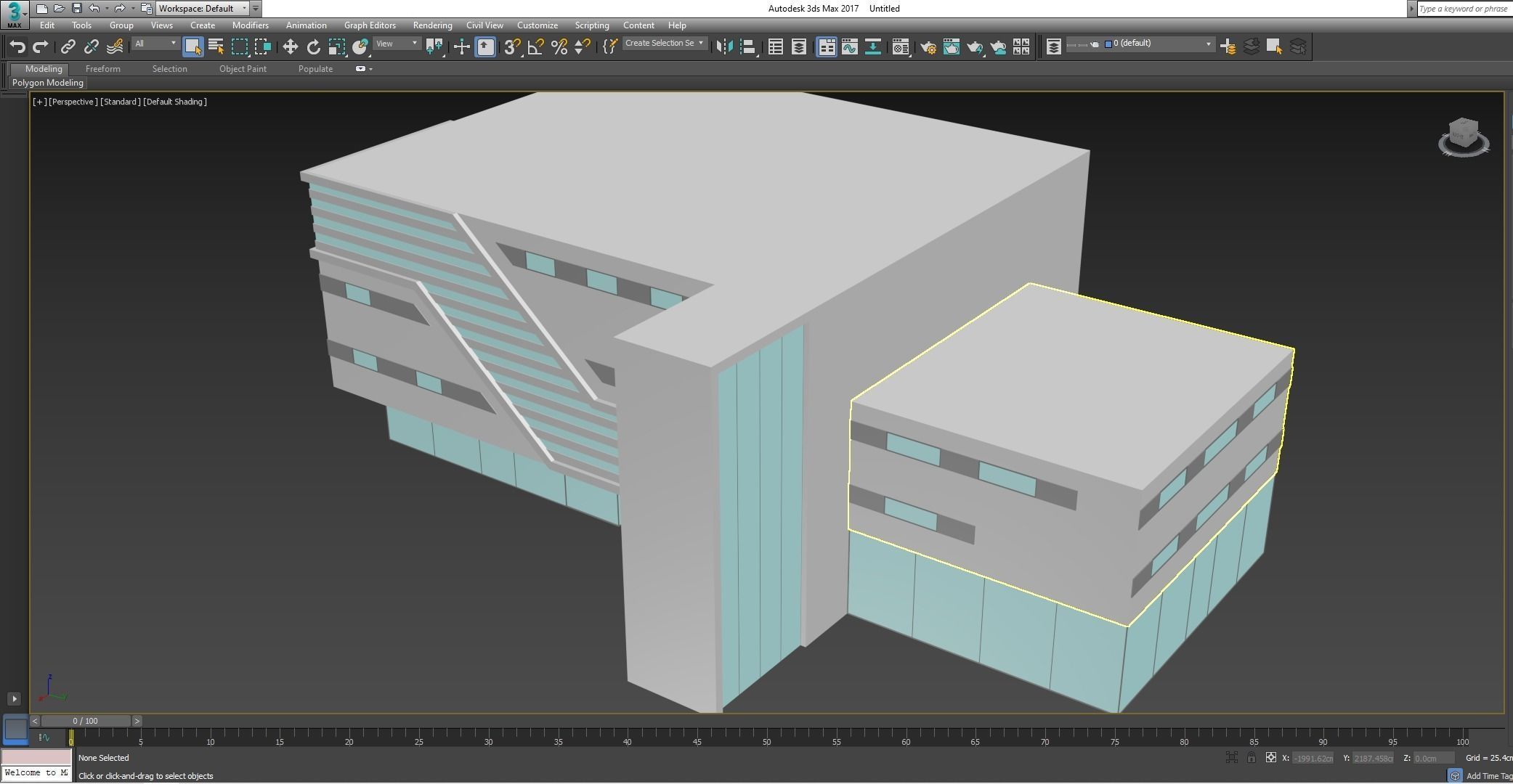Expand the undo history arrow in quick access bar

[107, 9]
